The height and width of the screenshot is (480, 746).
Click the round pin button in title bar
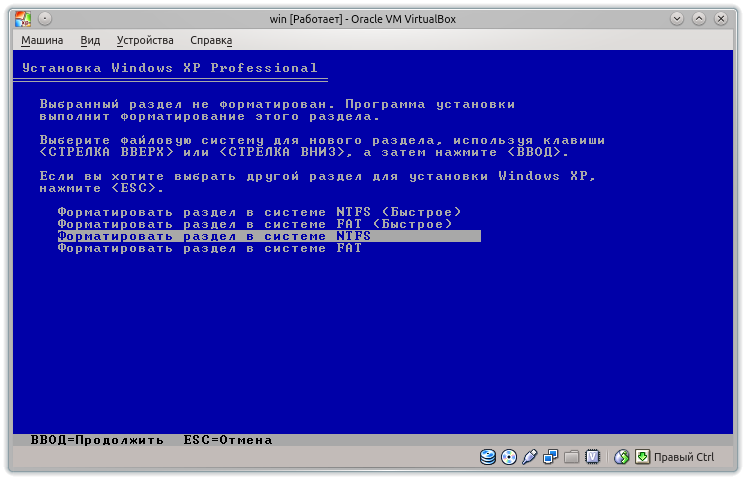click(45, 19)
